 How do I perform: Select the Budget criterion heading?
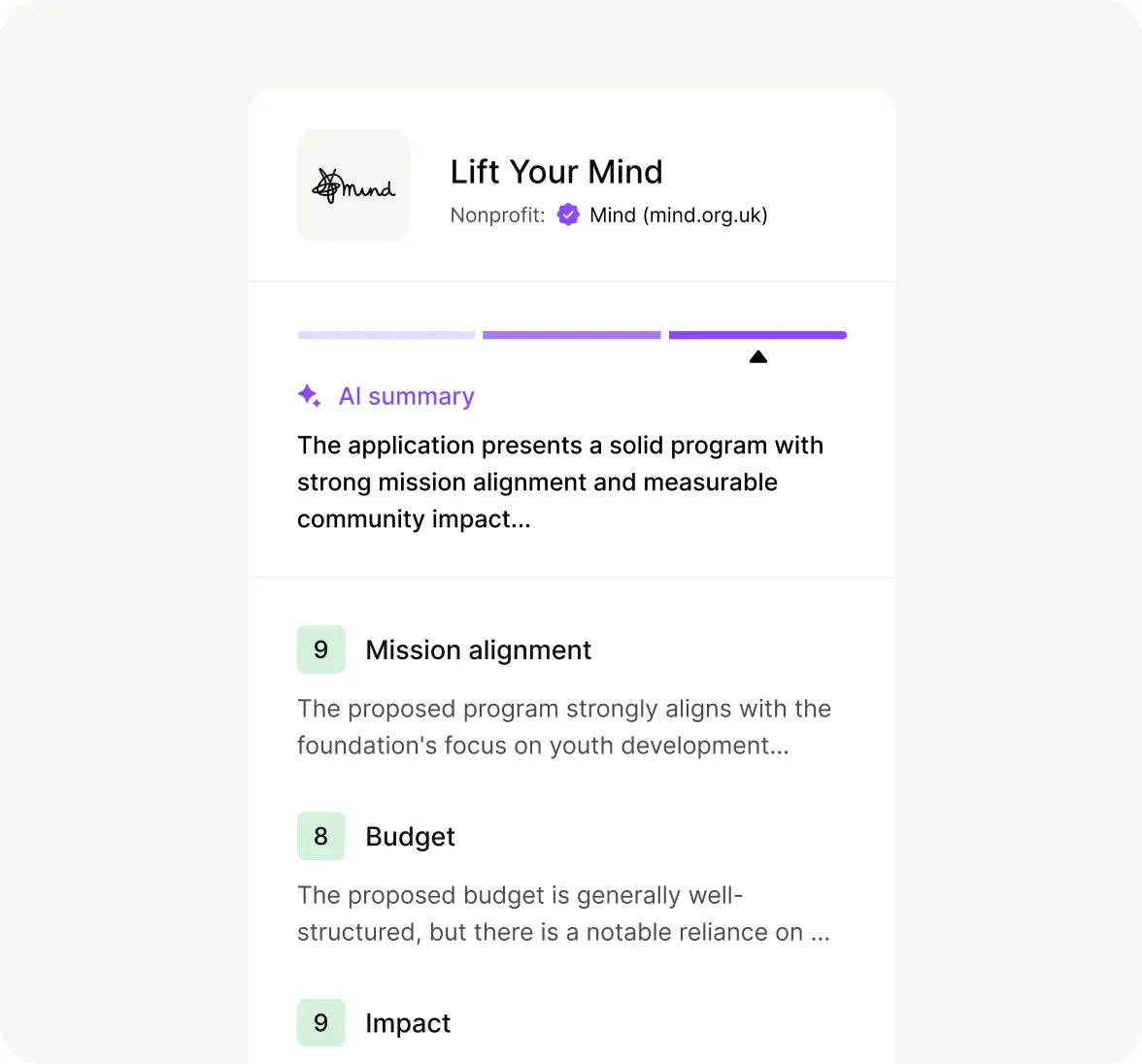410,836
